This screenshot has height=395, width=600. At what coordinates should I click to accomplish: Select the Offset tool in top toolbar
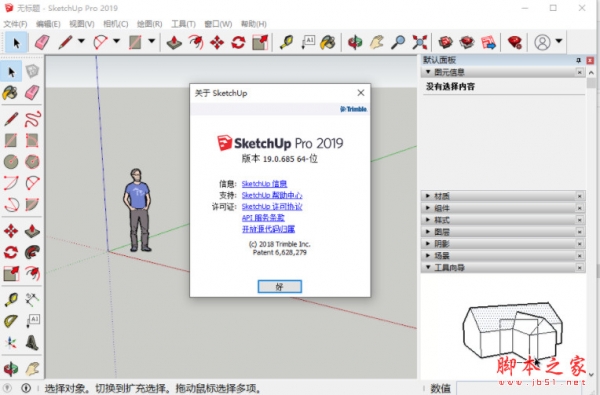coord(196,42)
